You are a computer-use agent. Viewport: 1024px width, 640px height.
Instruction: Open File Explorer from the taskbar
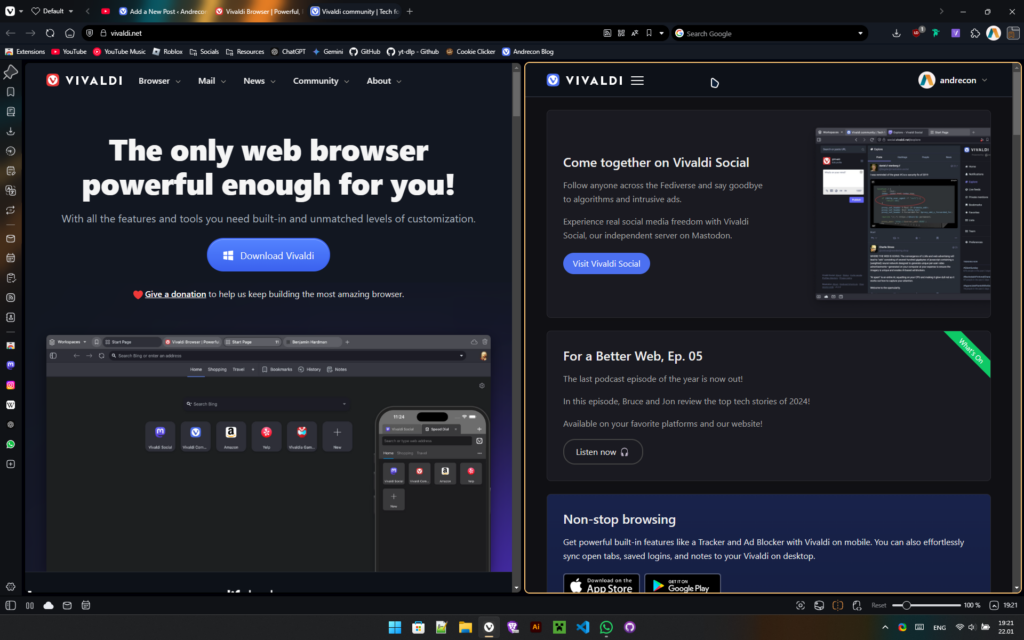click(x=465, y=627)
